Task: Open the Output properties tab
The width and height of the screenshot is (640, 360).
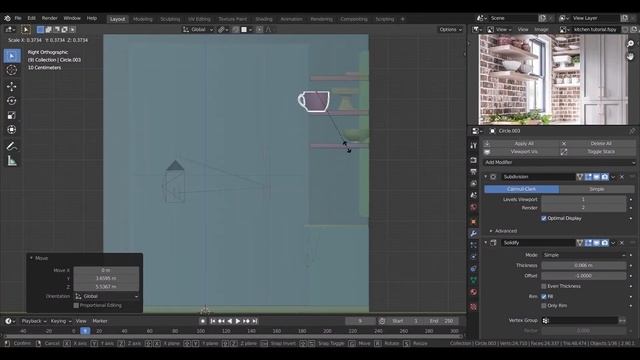Action: pyautogui.click(x=473, y=172)
